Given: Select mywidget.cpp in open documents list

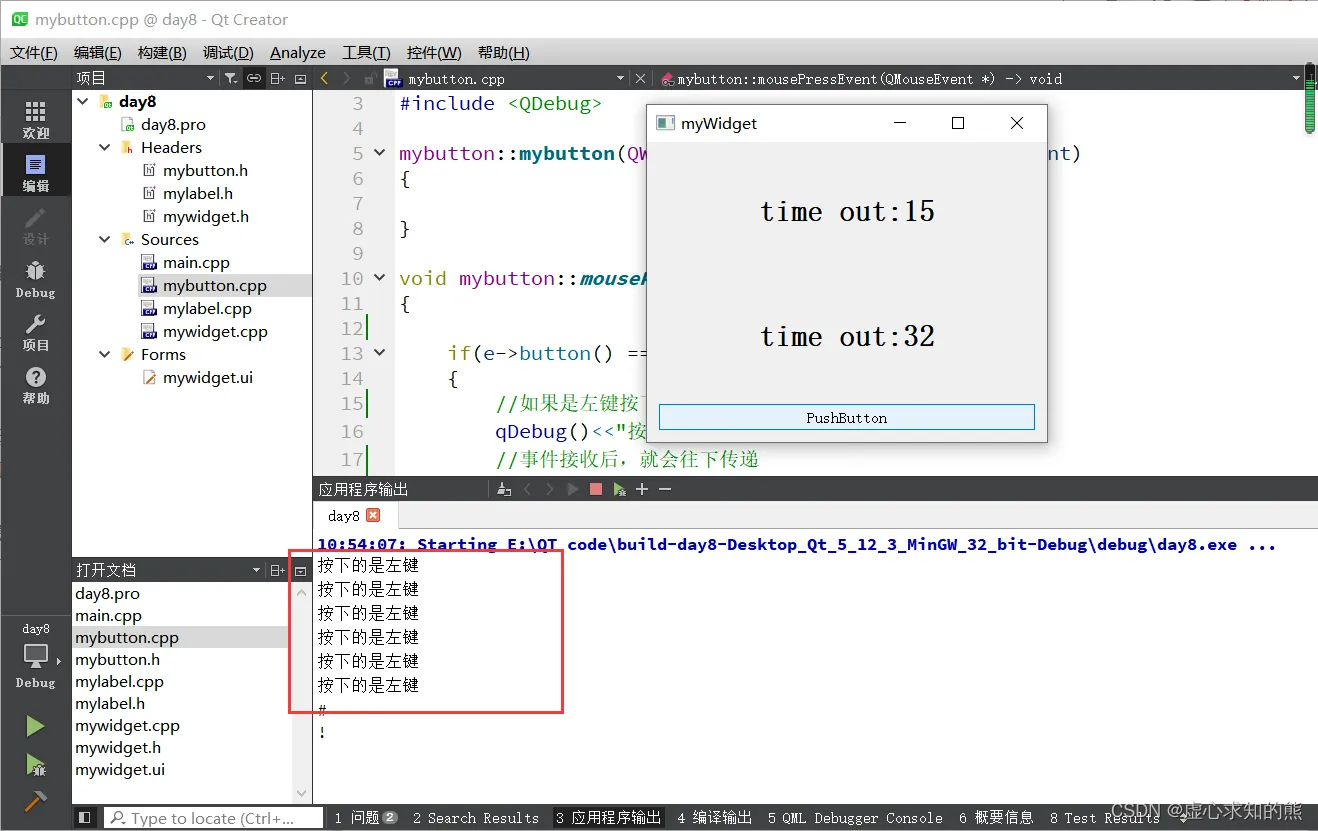Looking at the screenshot, I should [x=127, y=725].
